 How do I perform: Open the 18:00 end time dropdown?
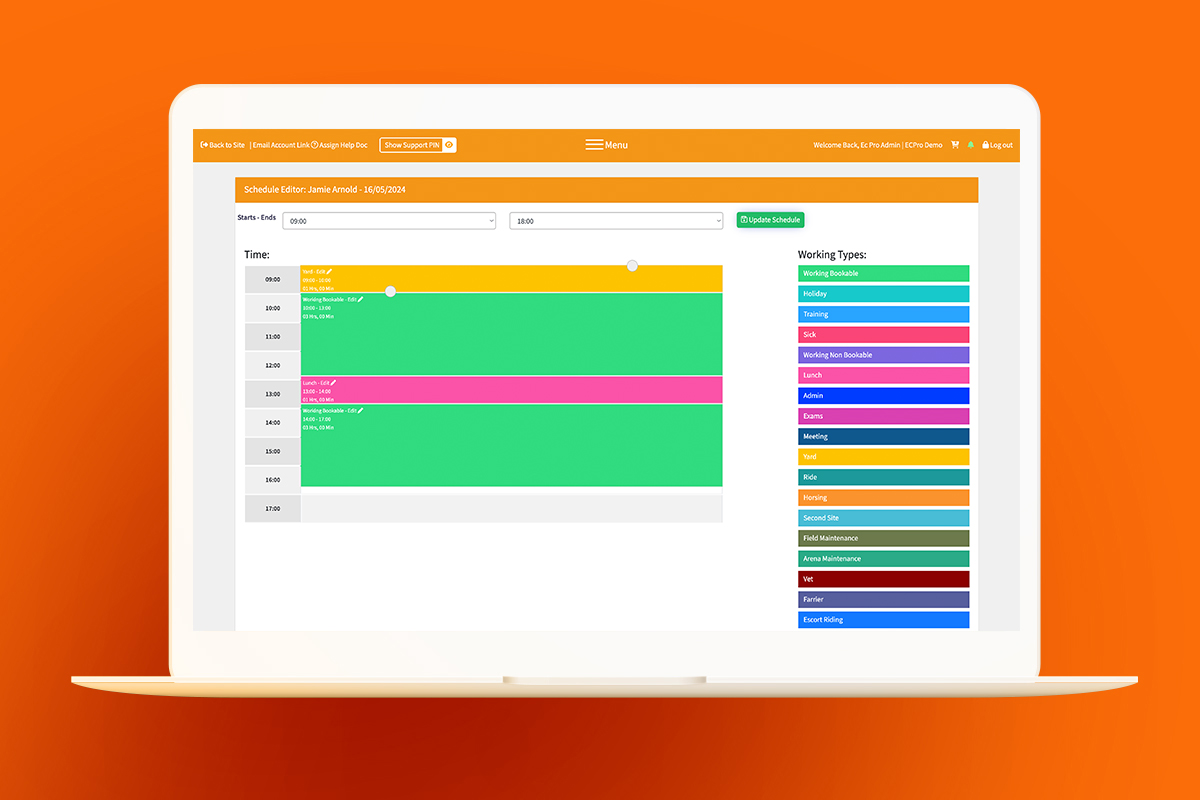tap(616, 220)
